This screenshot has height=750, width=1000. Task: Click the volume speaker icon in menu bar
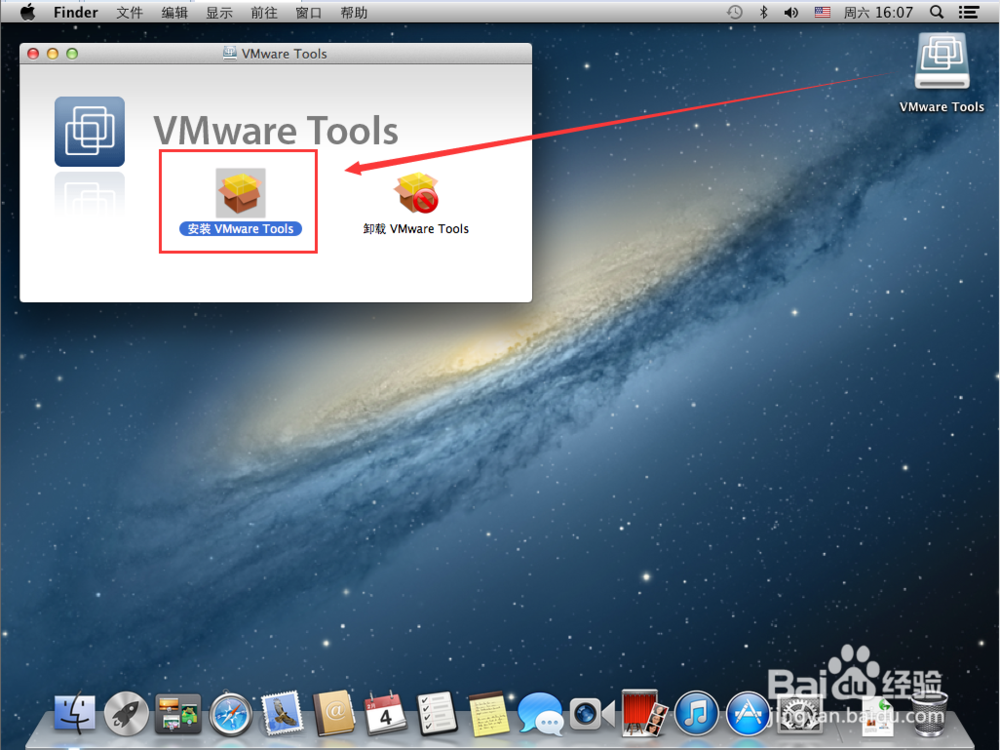coord(791,12)
